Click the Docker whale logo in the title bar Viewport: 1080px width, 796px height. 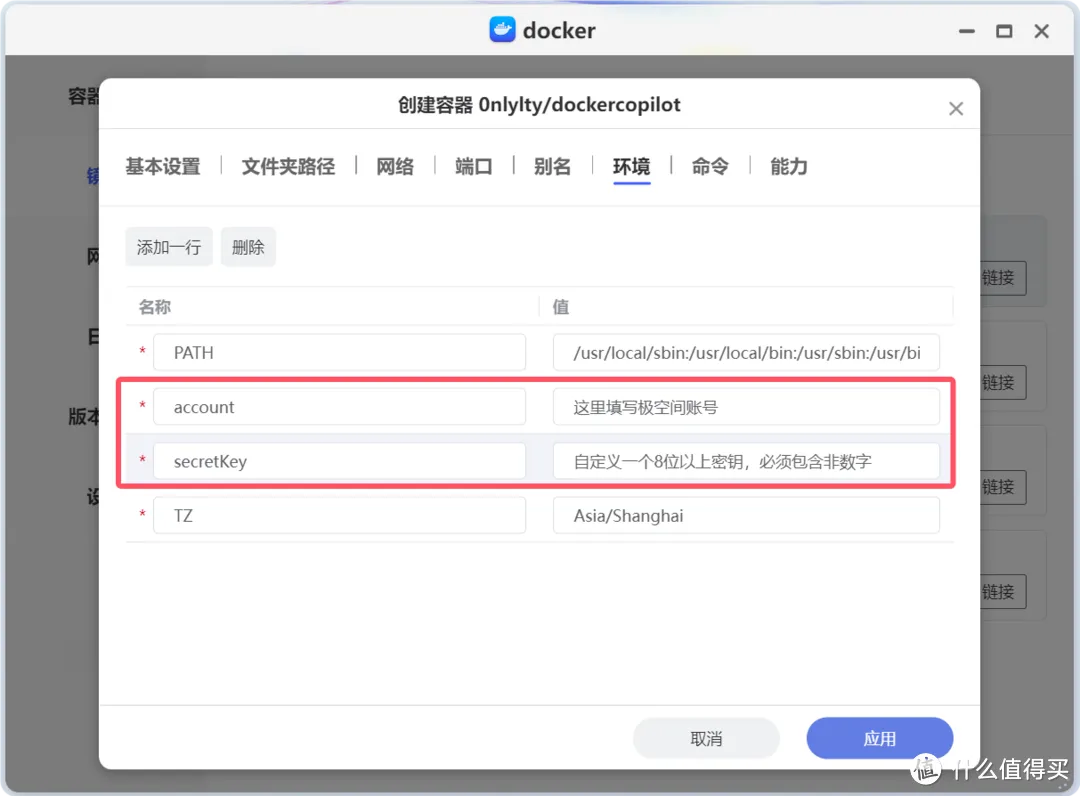(501, 30)
